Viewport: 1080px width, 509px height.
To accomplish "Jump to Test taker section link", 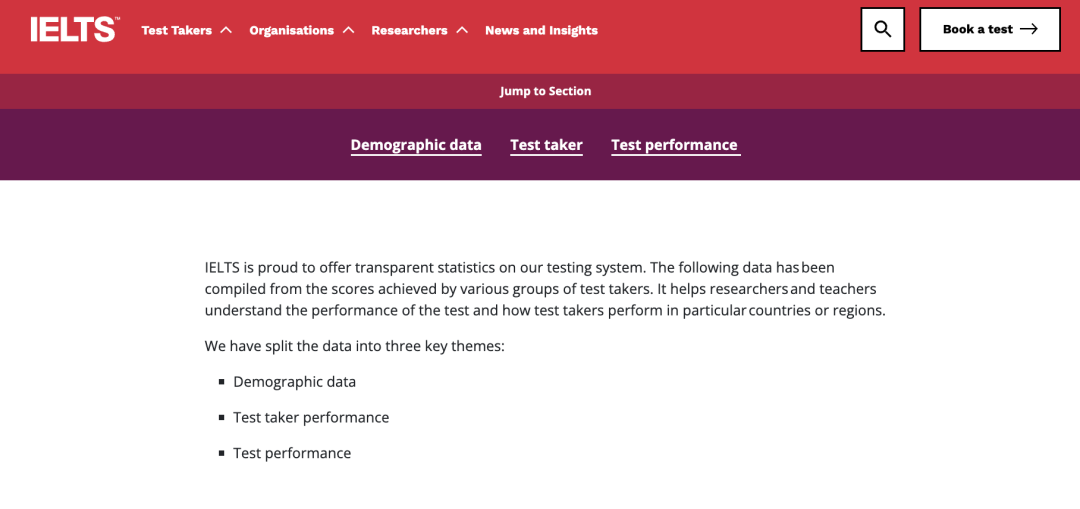I will (x=546, y=145).
